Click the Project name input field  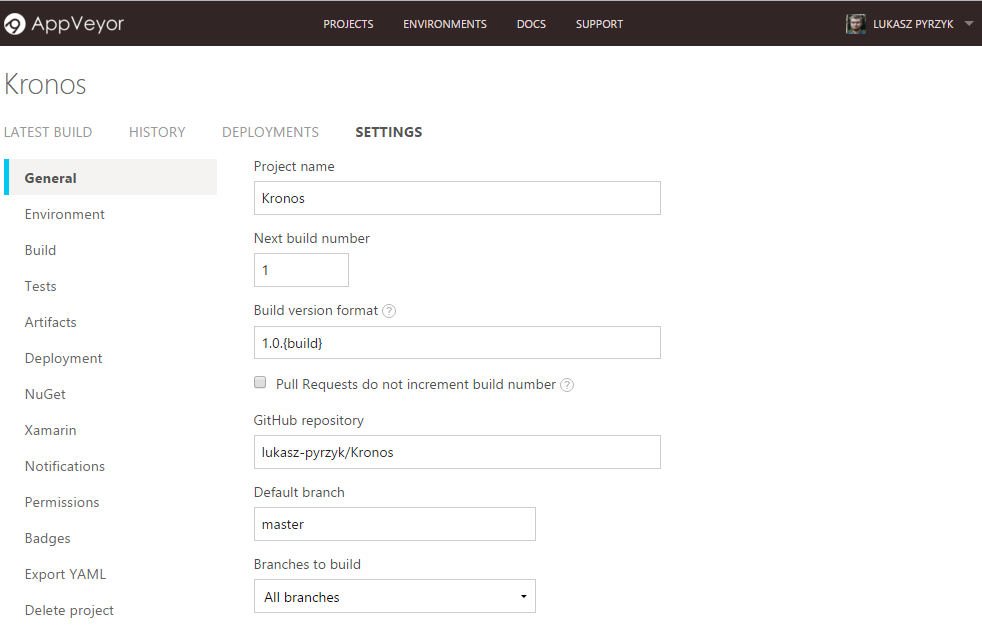point(457,198)
